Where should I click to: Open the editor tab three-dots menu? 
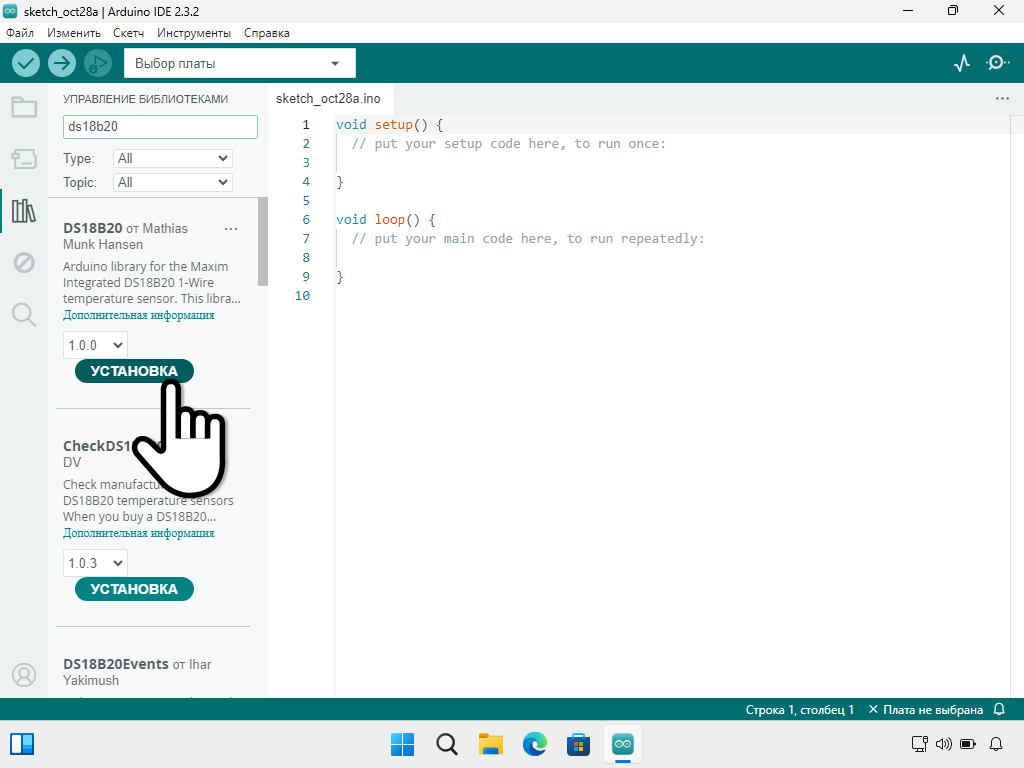(x=1002, y=99)
